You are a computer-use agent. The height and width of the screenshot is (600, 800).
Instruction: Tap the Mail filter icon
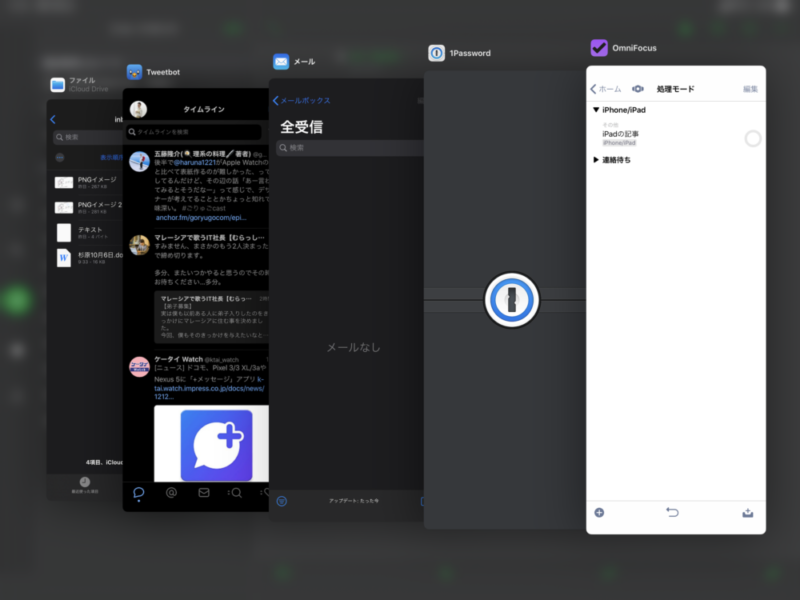(282, 502)
